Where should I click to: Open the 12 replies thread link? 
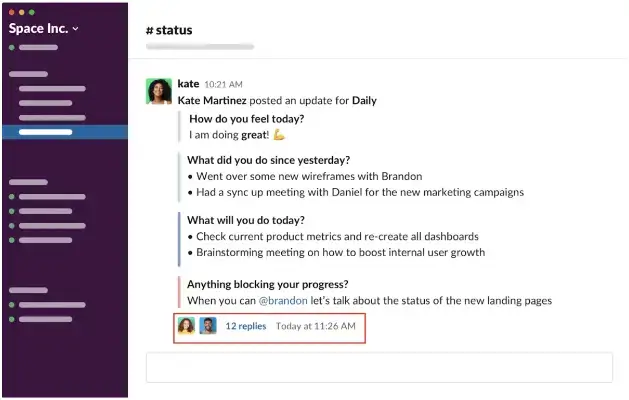[245, 326]
